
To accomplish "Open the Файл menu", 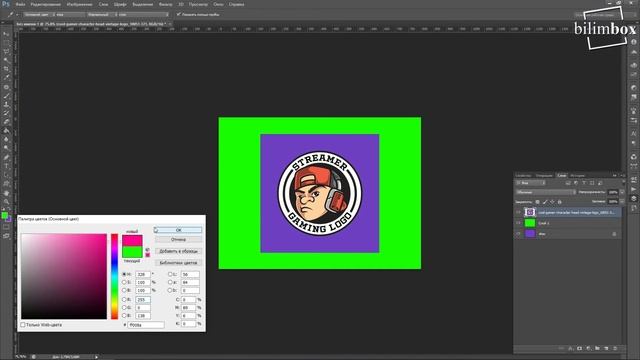I will pyautogui.click(x=20, y=4).
